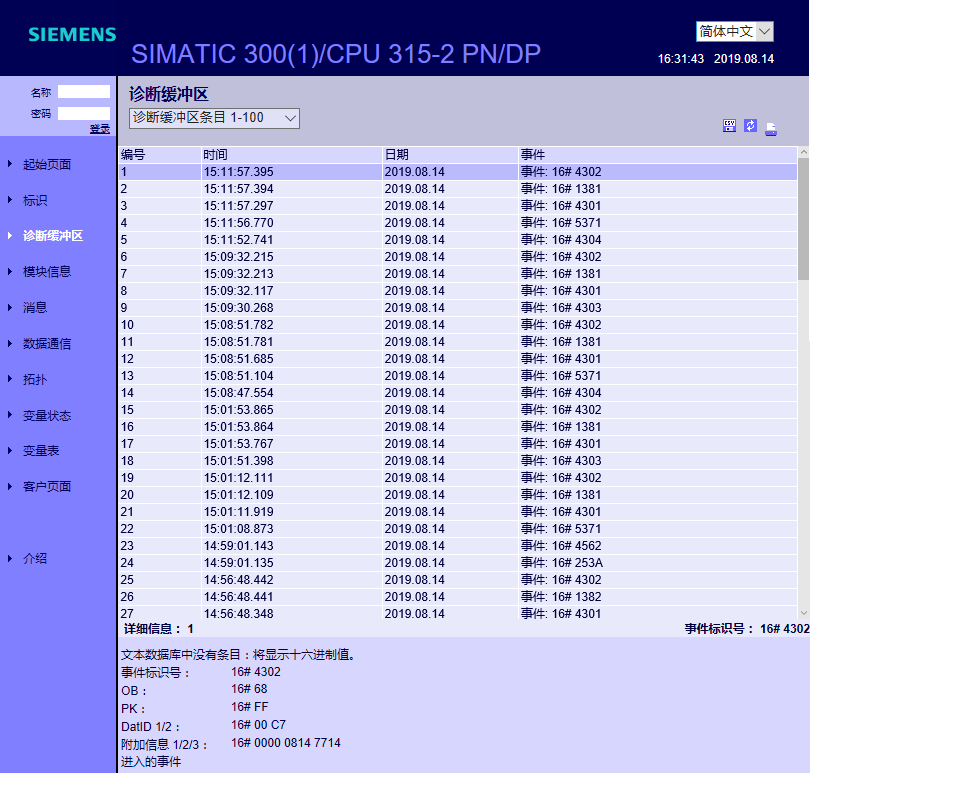Click the arrow beside 起始页面
953x811 pixels.
pos(10,164)
